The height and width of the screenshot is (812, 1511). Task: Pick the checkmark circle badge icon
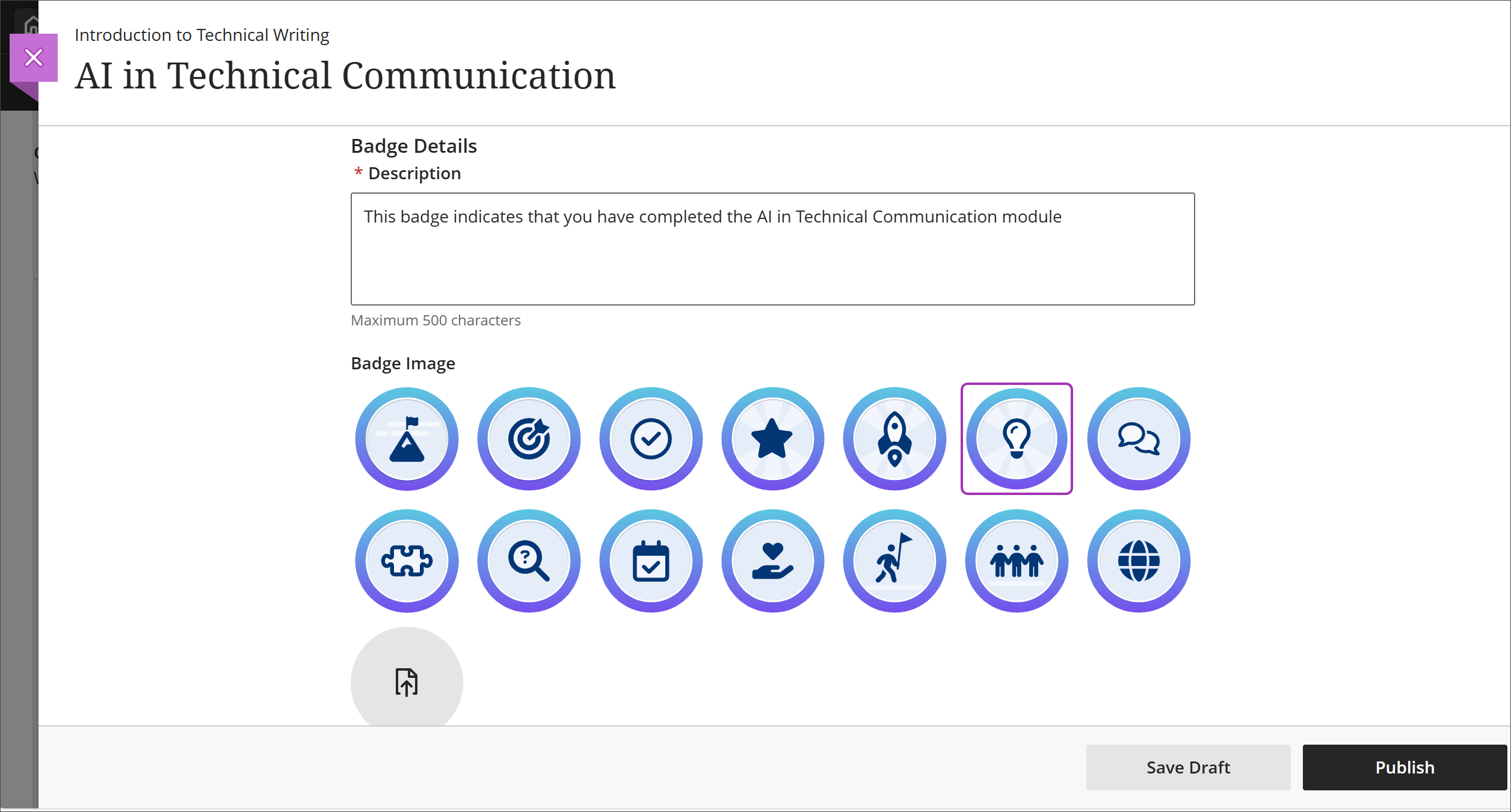coord(651,439)
